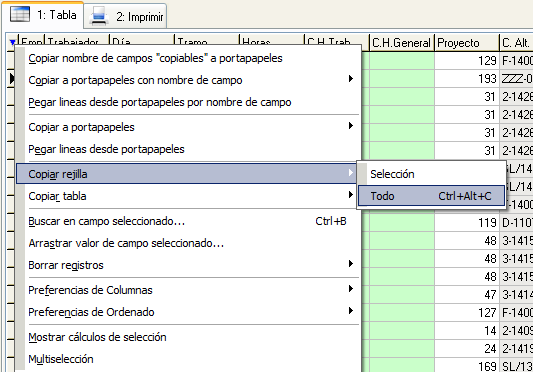Click the blue dropdown arrow in grid corner
Image resolution: width=533 pixels, height=372 pixels.
click(12, 42)
